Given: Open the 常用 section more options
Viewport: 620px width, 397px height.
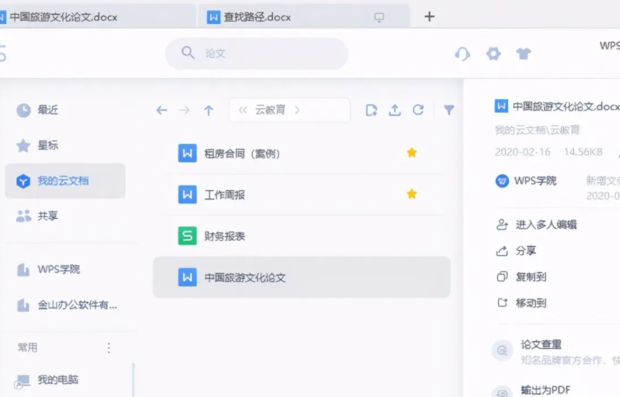Looking at the screenshot, I should (109, 348).
